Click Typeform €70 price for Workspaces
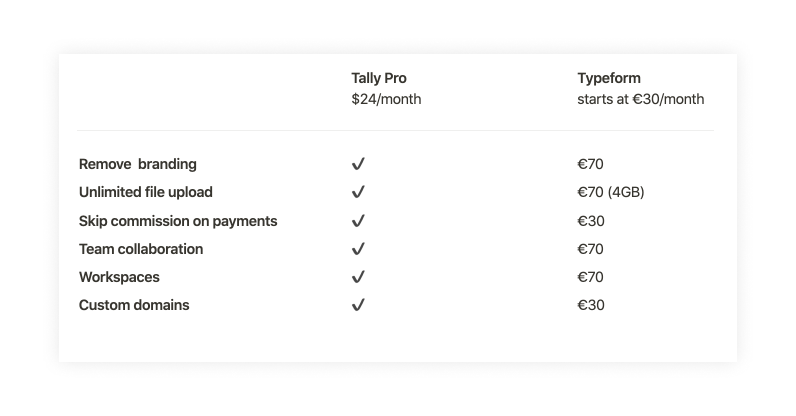The height and width of the screenshot is (416, 796). coord(590,277)
